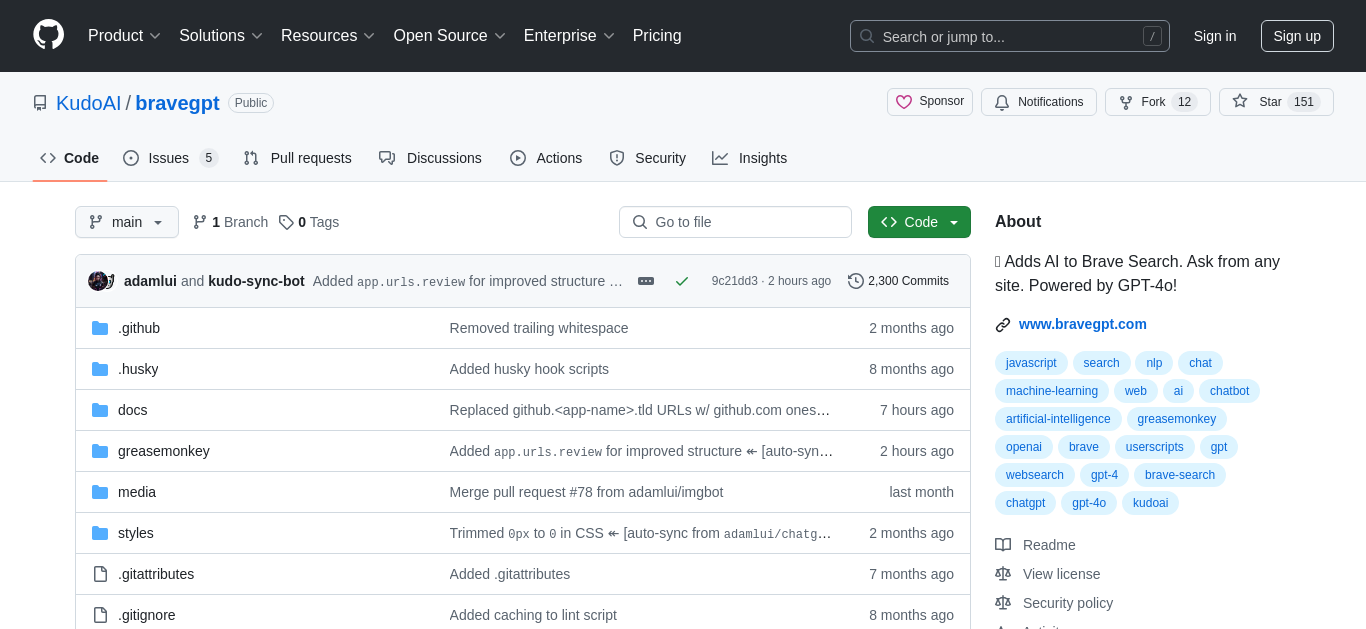Click the greasemonkey folder icon

point(100,451)
